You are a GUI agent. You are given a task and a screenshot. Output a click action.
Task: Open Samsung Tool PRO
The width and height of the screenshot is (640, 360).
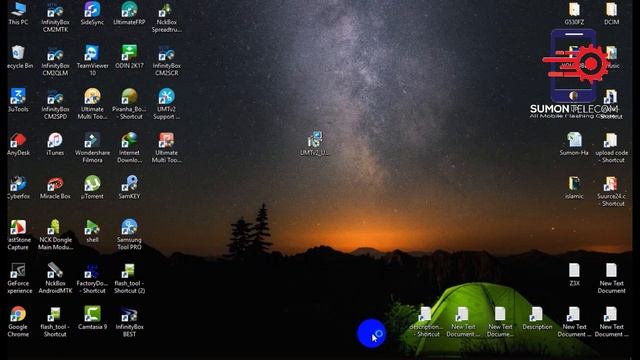(x=129, y=235)
